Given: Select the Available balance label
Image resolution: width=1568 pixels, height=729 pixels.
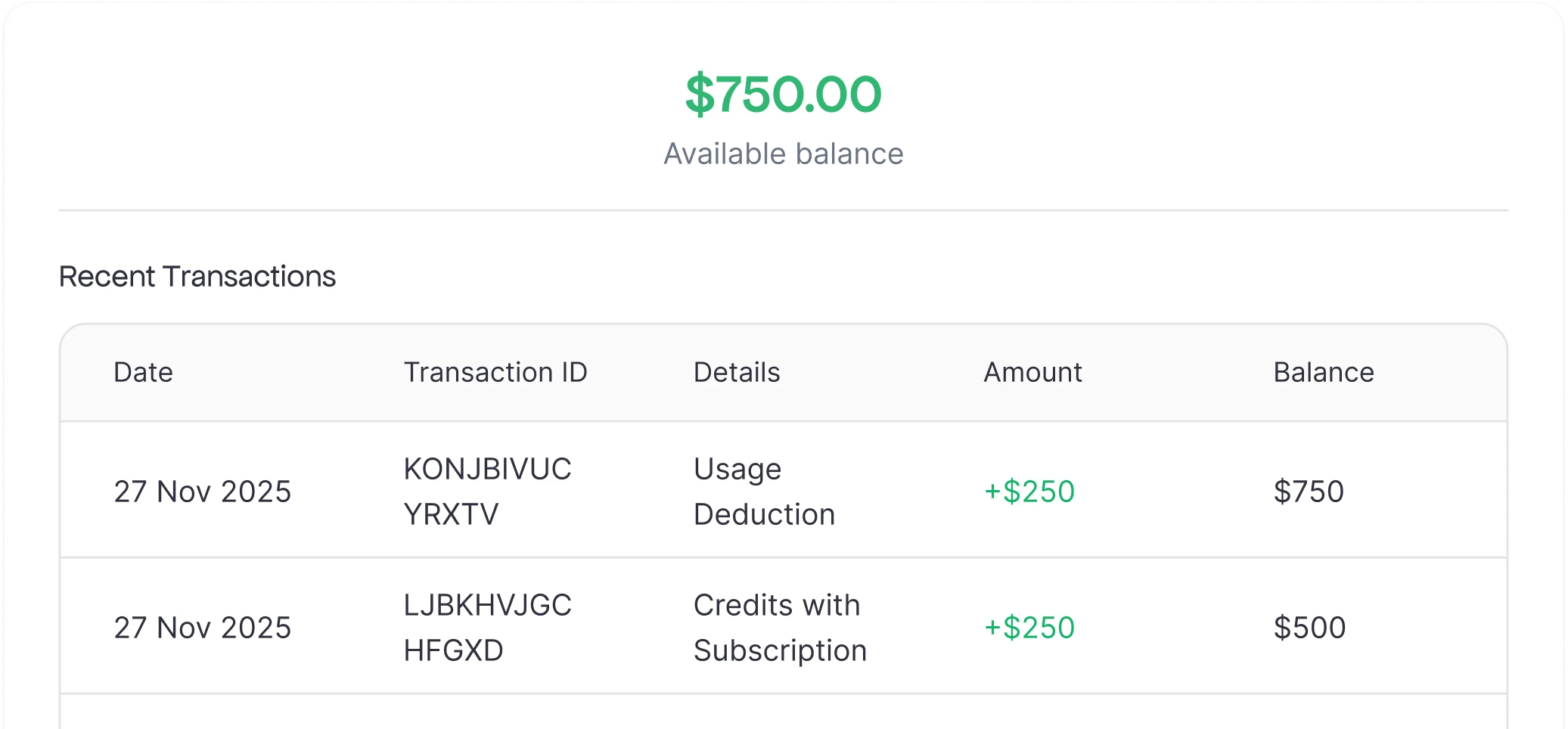Looking at the screenshot, I should click(782, 154).
